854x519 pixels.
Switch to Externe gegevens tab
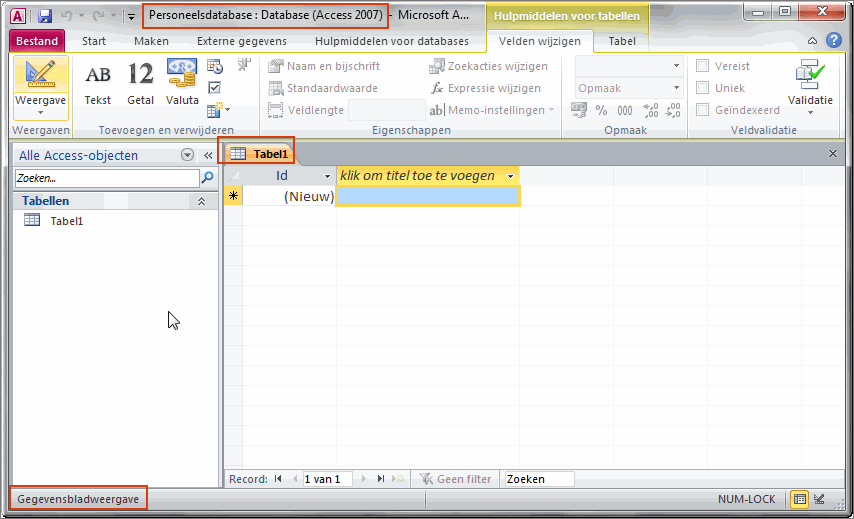coord(242,41)
